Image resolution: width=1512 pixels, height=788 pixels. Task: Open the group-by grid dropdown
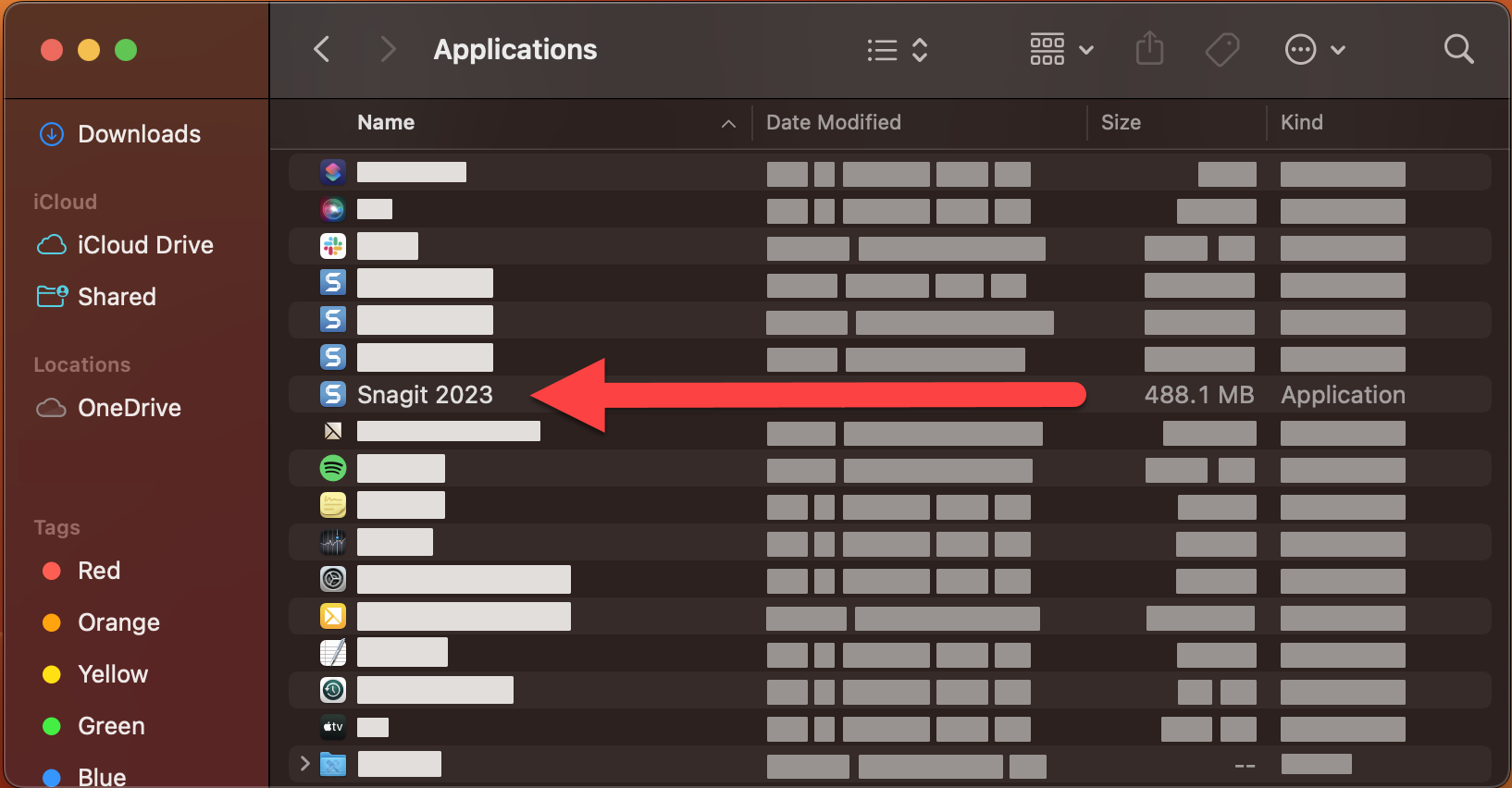coord(1061,49)
